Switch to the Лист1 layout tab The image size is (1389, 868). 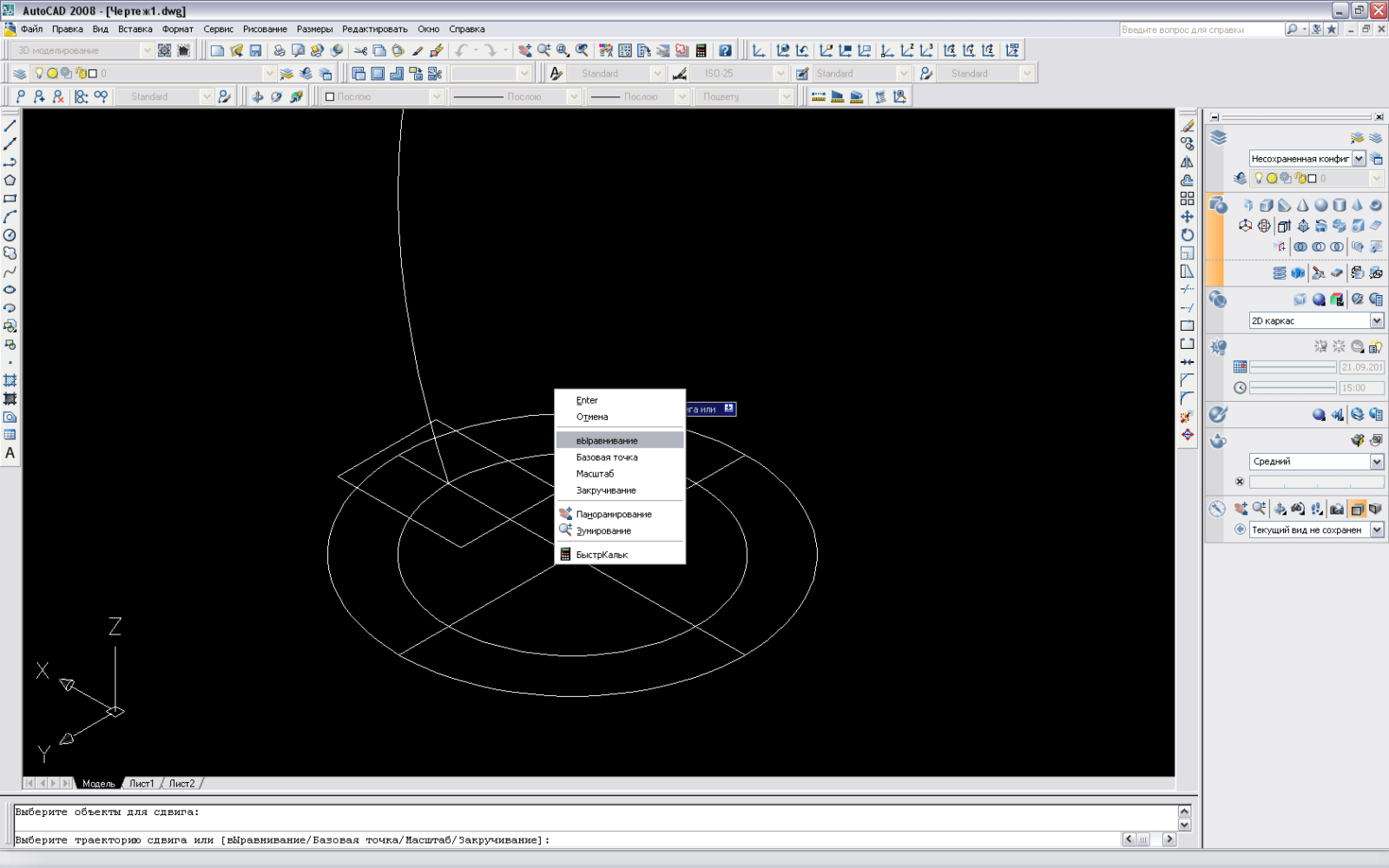coord(142,784)
